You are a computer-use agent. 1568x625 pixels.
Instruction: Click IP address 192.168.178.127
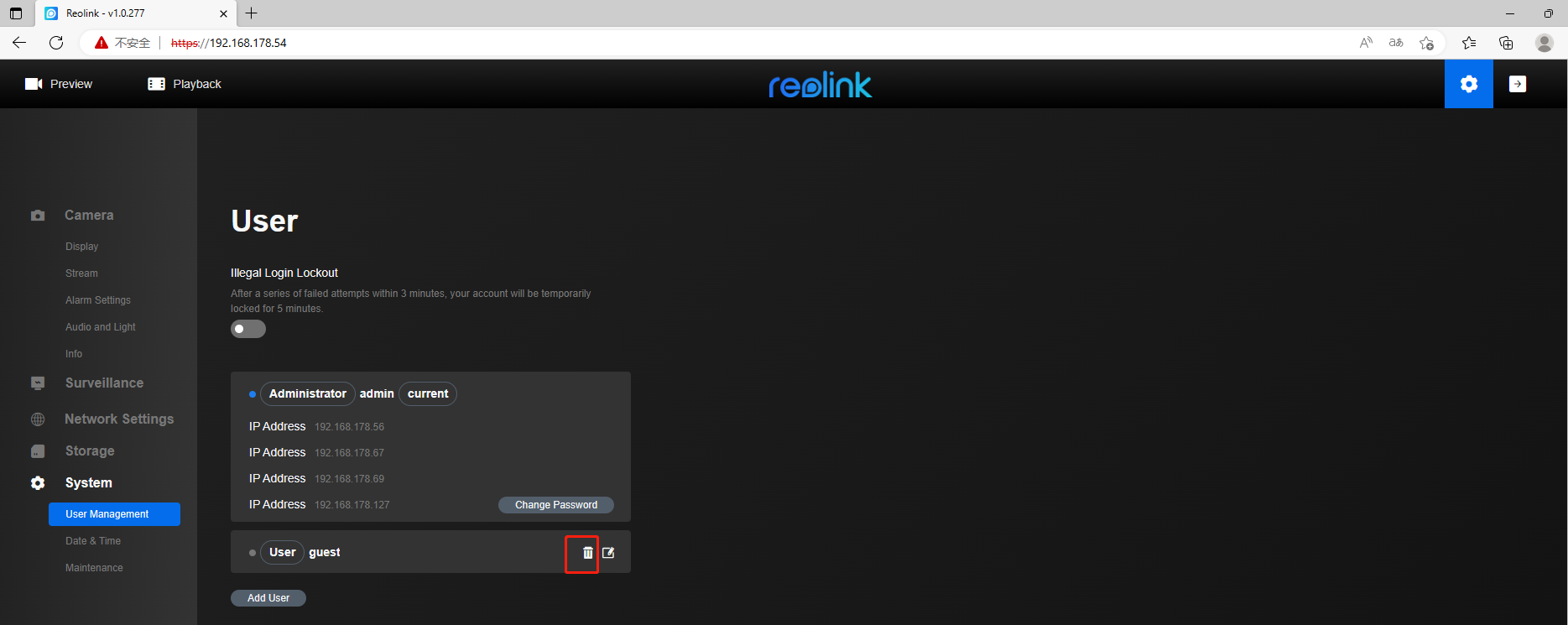[352, 505]
